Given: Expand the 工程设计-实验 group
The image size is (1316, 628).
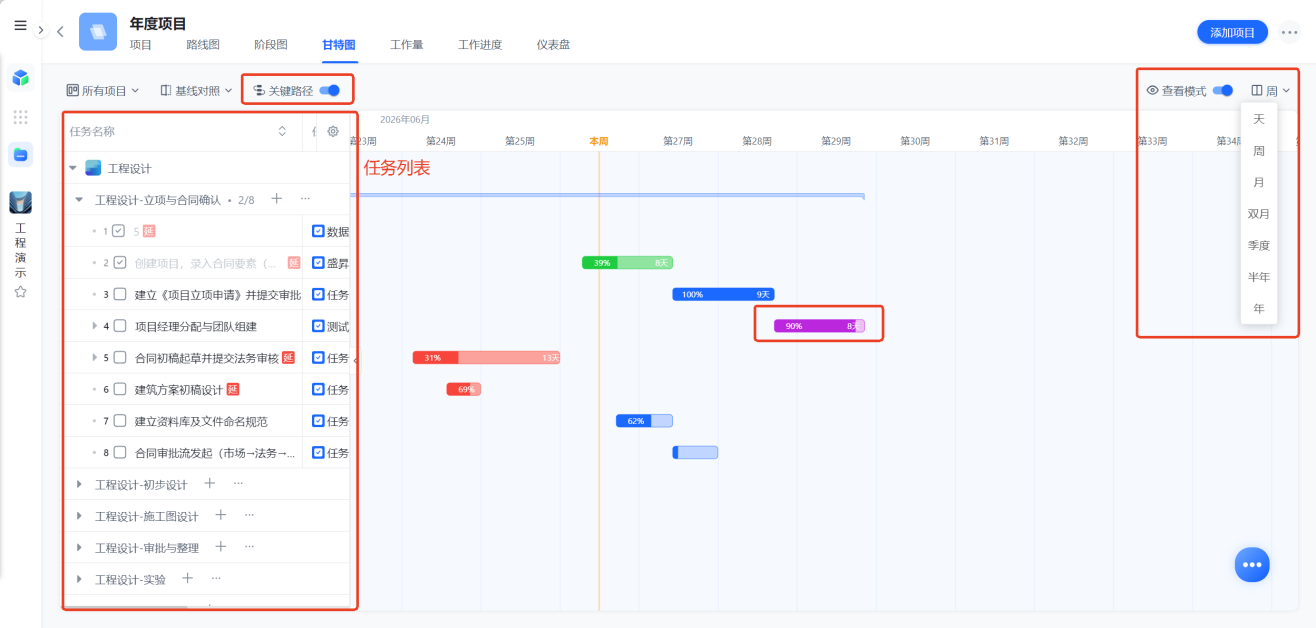Looking at the screenshot, I should (79, 579).
